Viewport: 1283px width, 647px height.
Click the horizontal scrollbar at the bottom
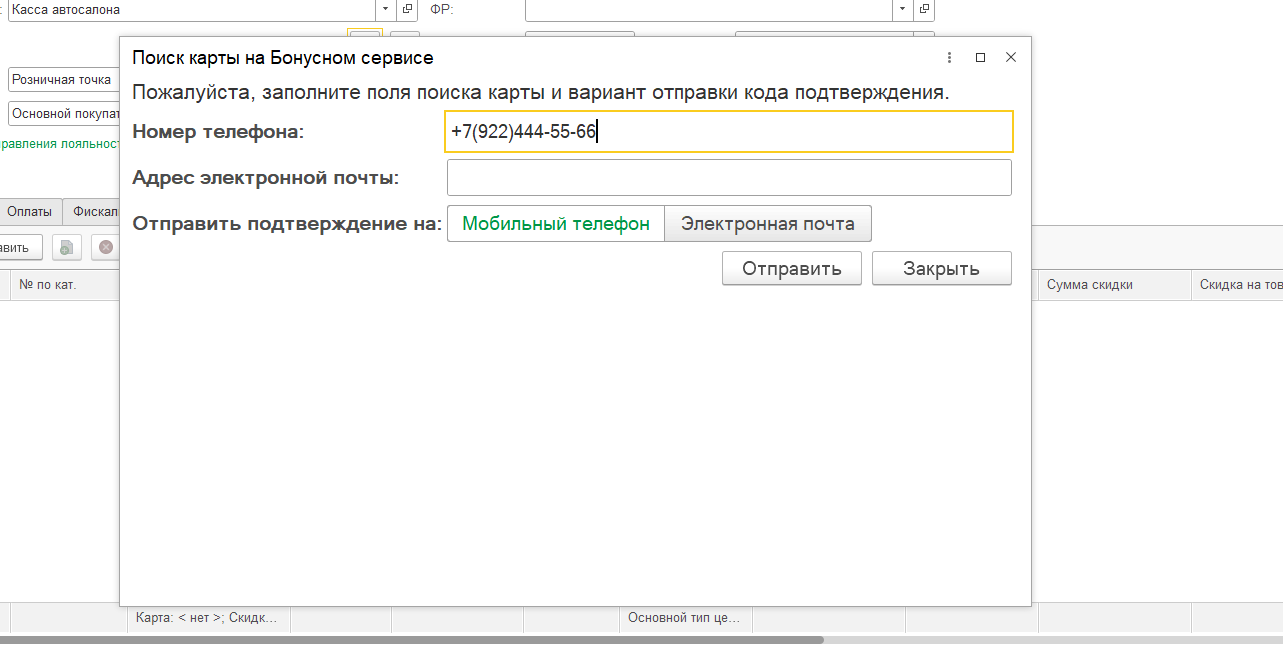[x=411, y=639]
